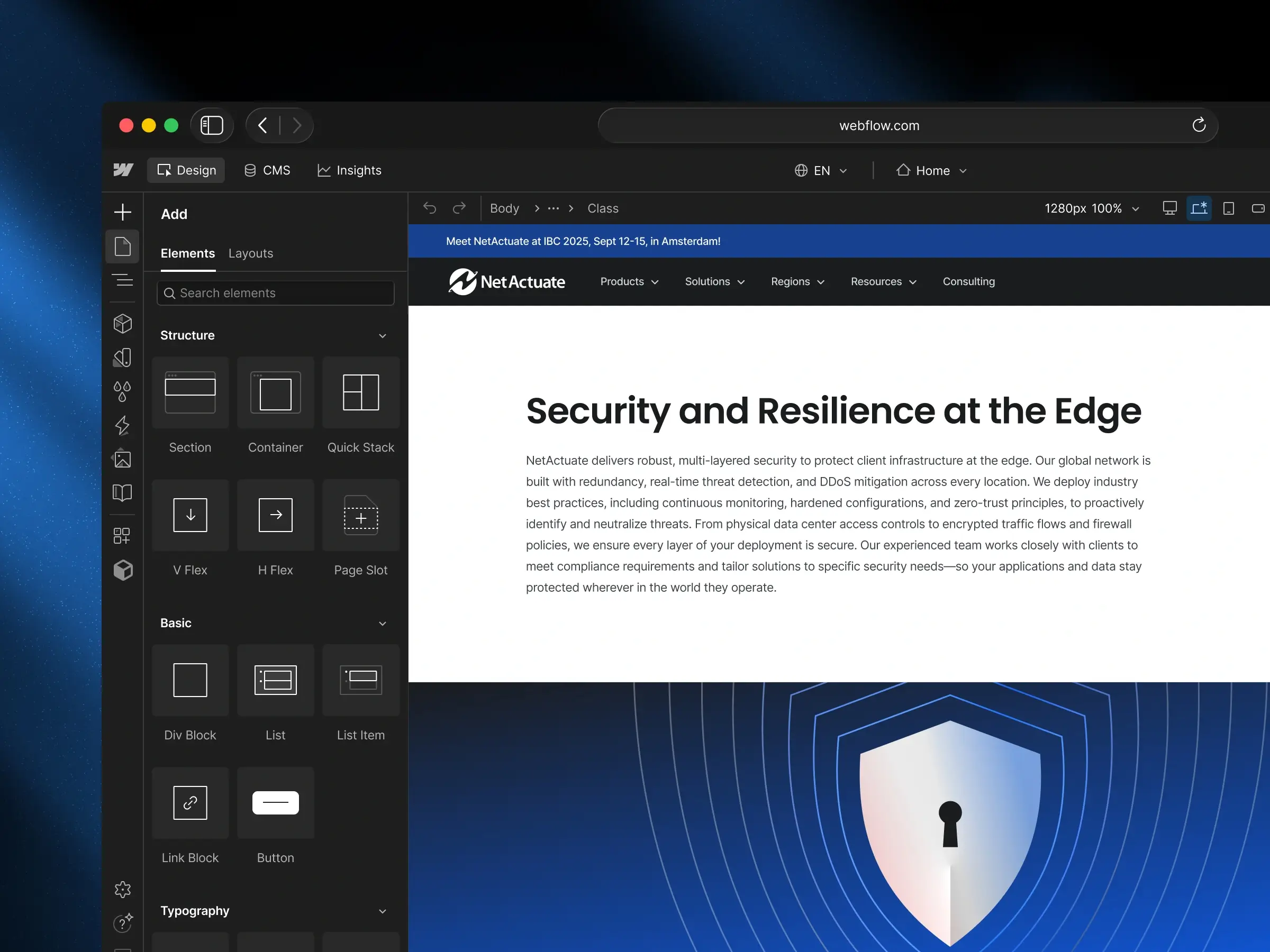Click the webflow.com address bar
The height and width of the screenshot is (952, 1270).
908,125
